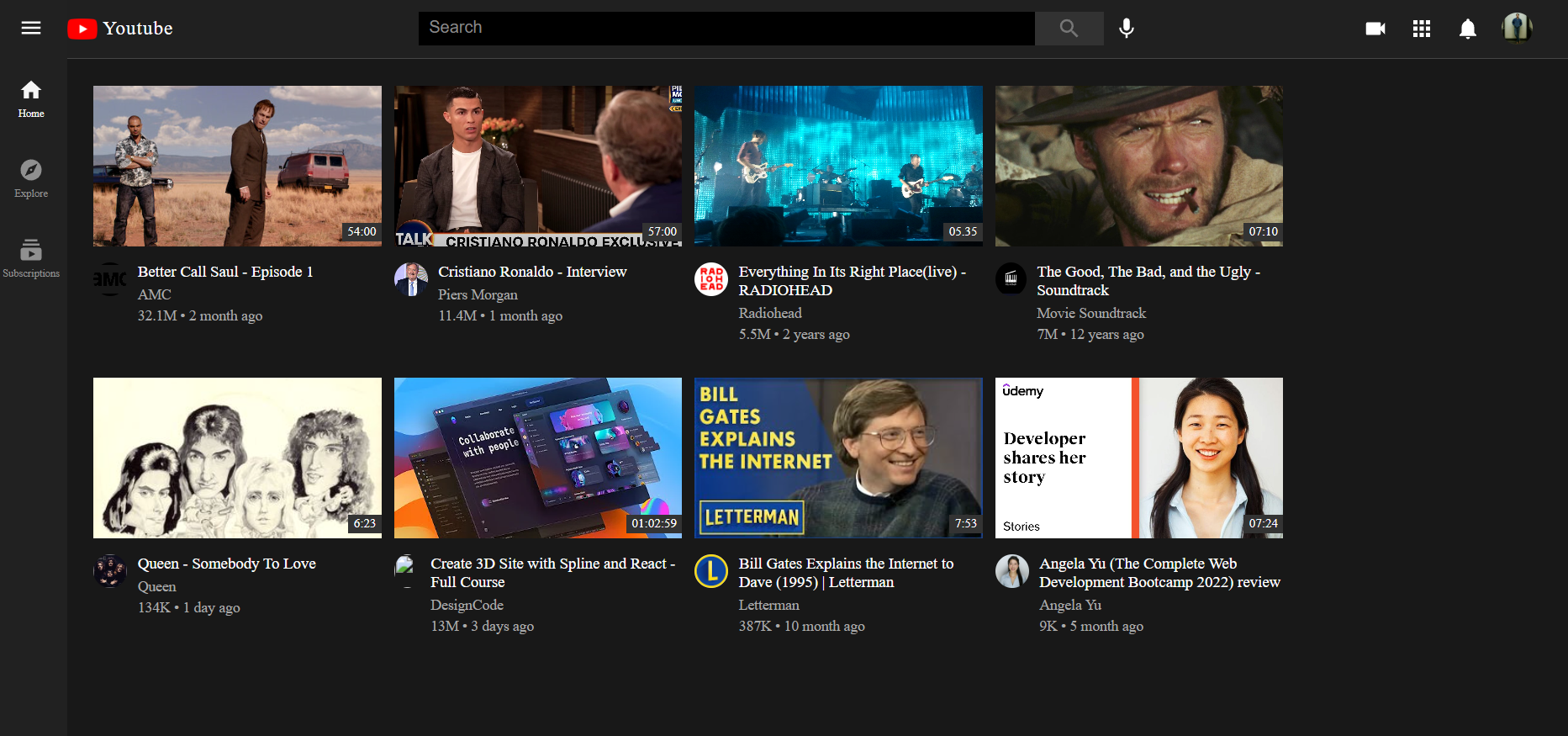
Task: Open Bill Gates Explains the Internet title
Action: [x=846, y=573]
